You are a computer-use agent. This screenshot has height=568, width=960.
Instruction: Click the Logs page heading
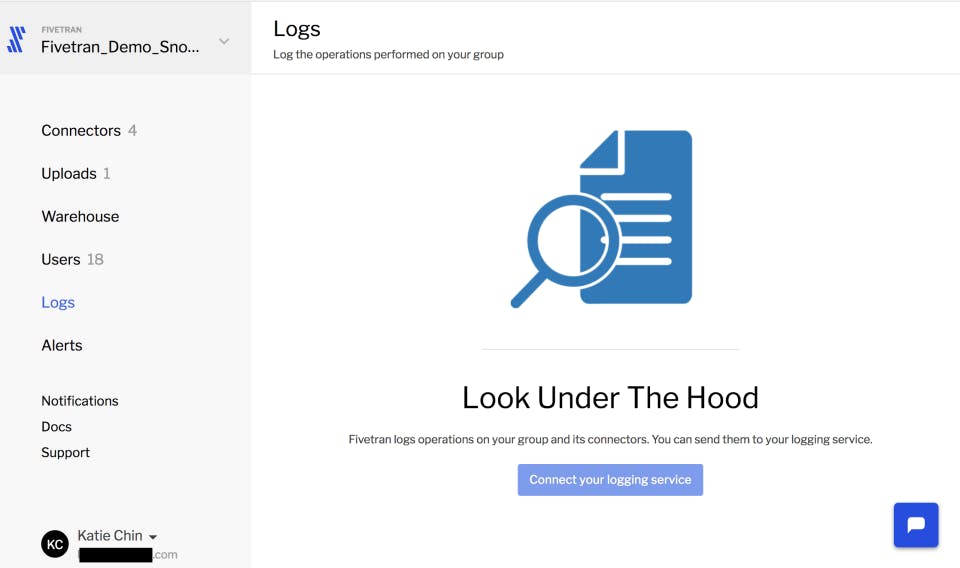pos(297,29)
